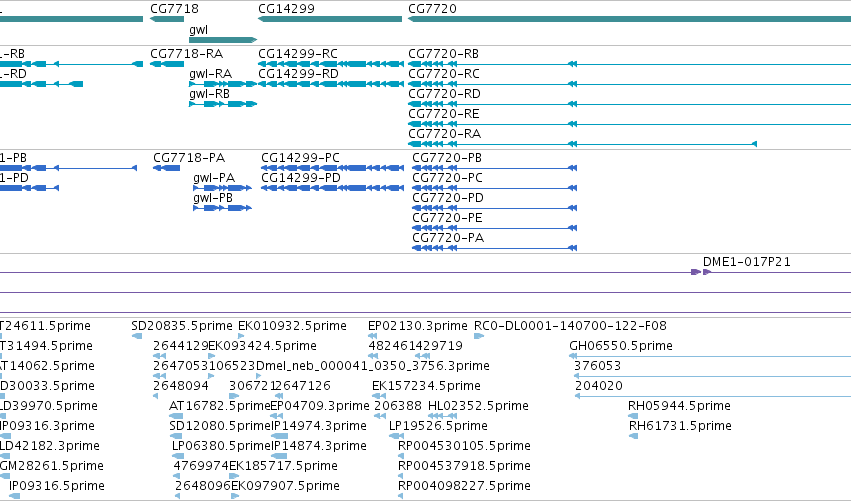Open EST EP02130.3prime
The height and width of the screenshot is (501, 851).
pyautogui.click(x=417, y=326)
